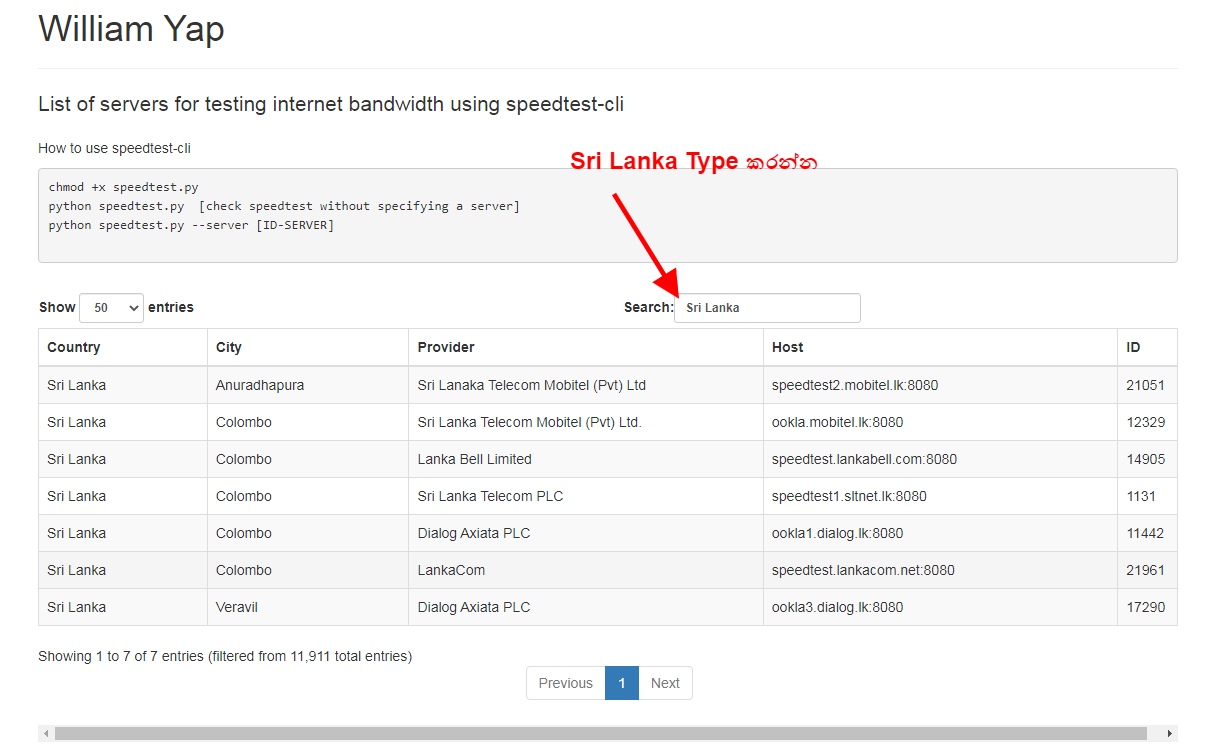Screen dimensions: 1208x746
Task: Select server ID 17290
Action: pyautogui.click(x=1146, y=607)
